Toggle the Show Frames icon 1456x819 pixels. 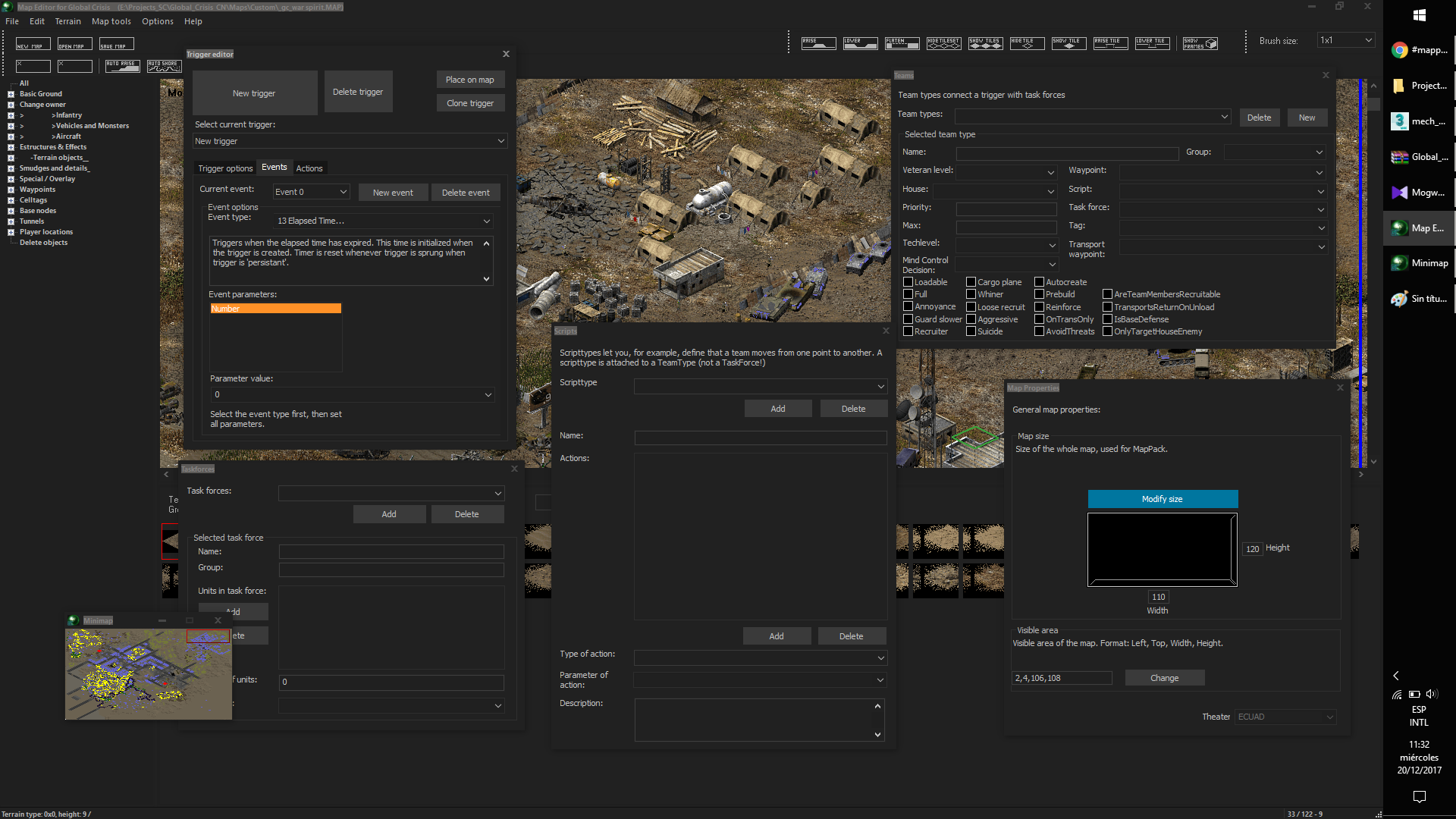point(1200,43)
